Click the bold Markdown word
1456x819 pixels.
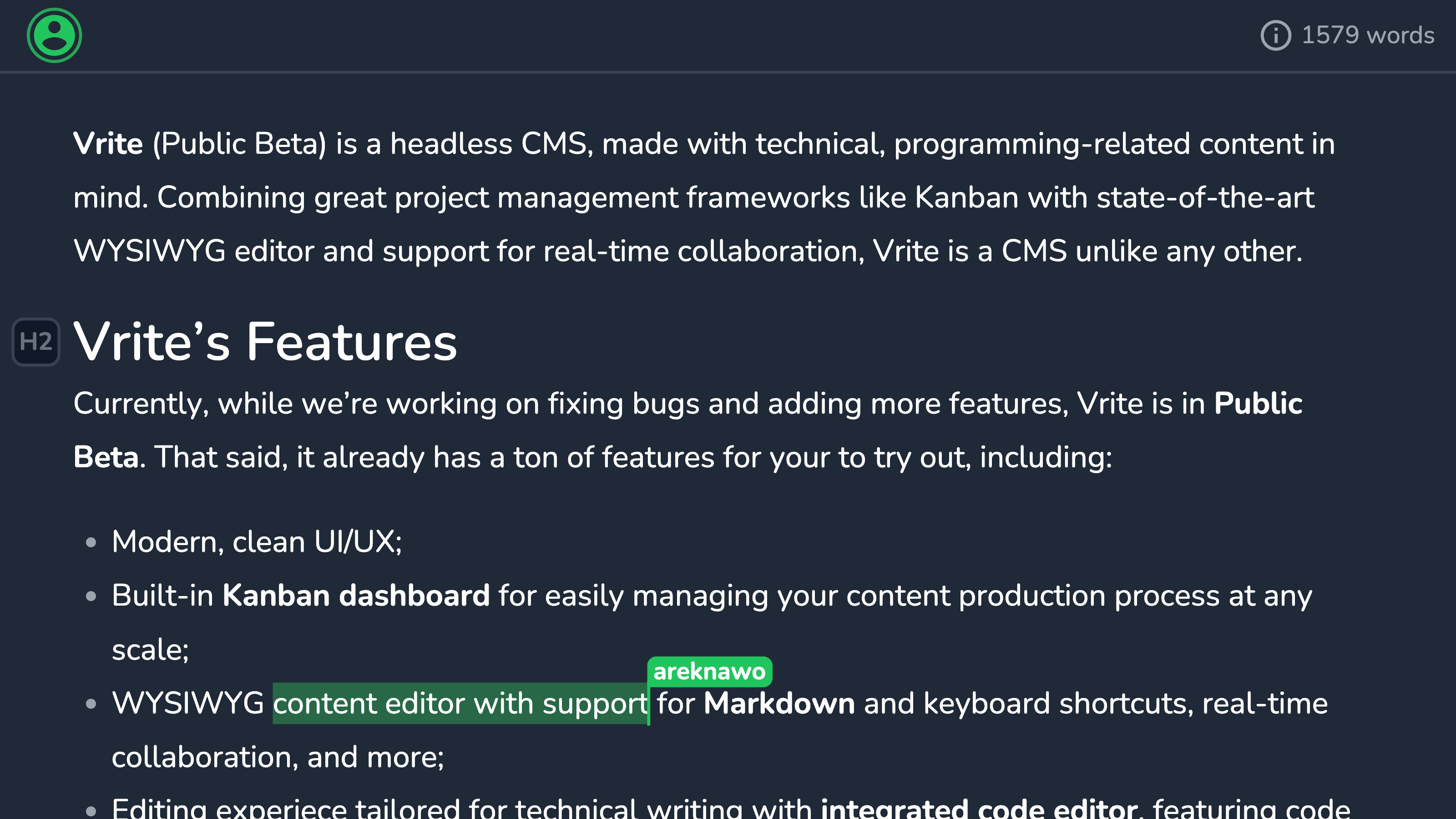point(779,703)
